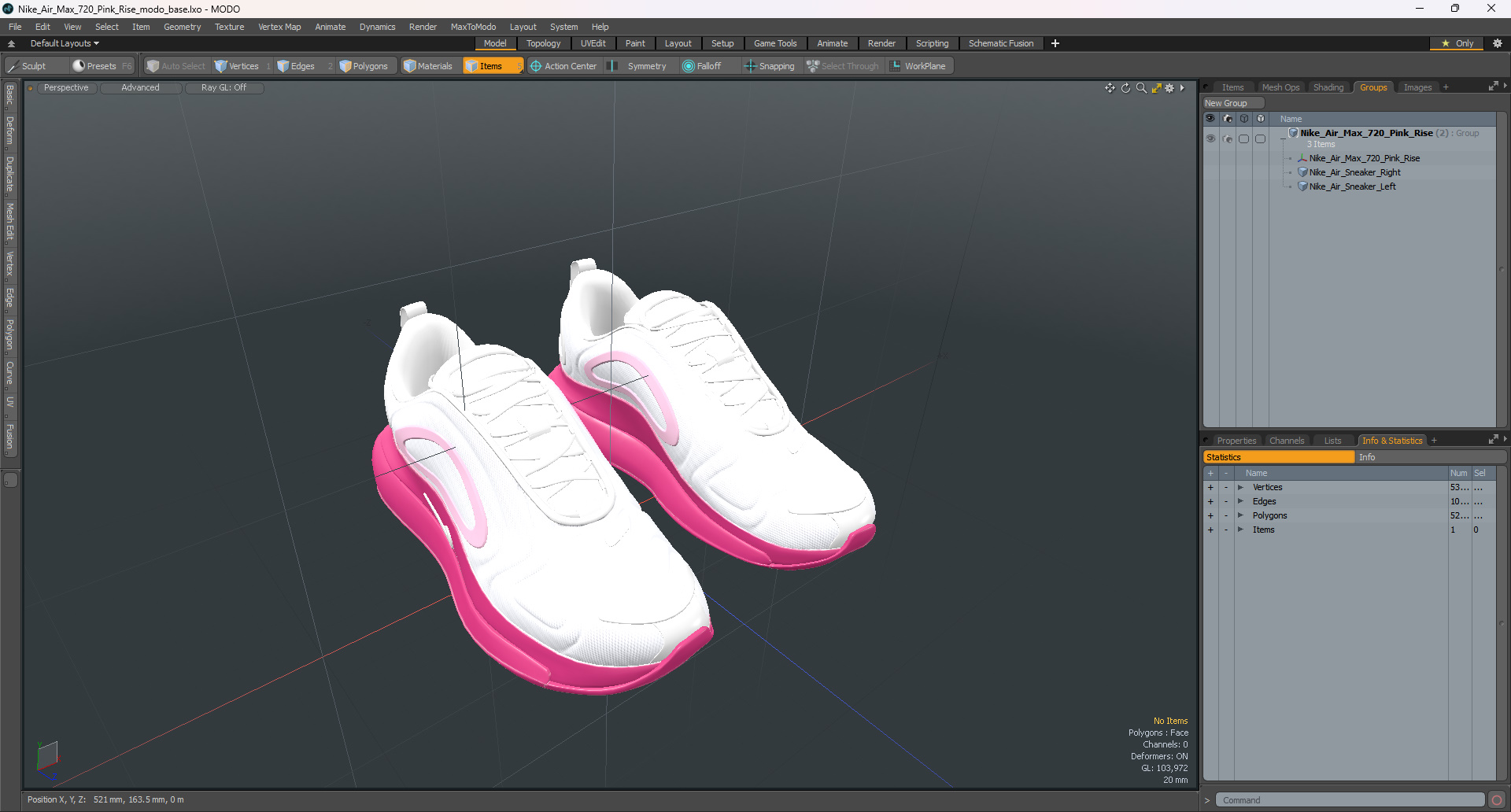1511x812 pixels.
Task: Open the MaxToModo menu
Action: coord(473,27)
